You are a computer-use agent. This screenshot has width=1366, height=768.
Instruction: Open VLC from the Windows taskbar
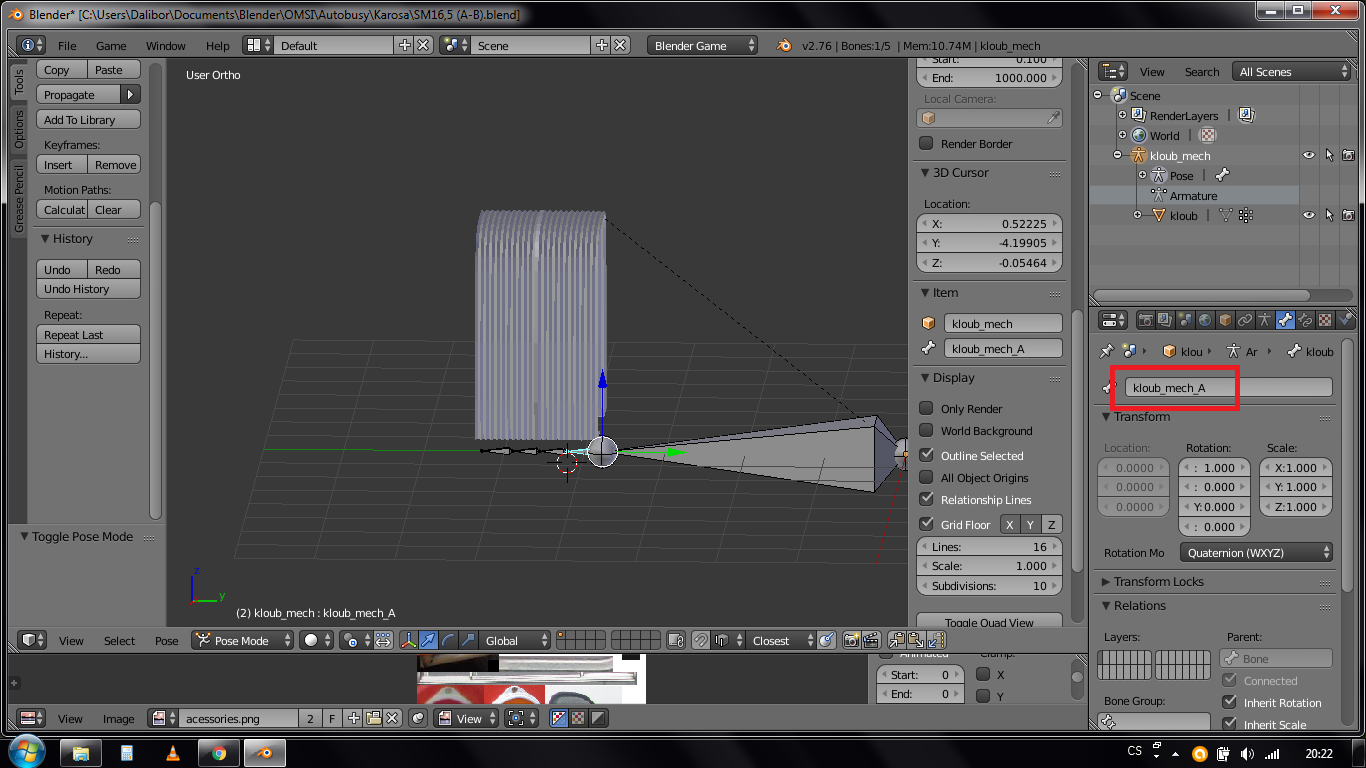[172, 753]
